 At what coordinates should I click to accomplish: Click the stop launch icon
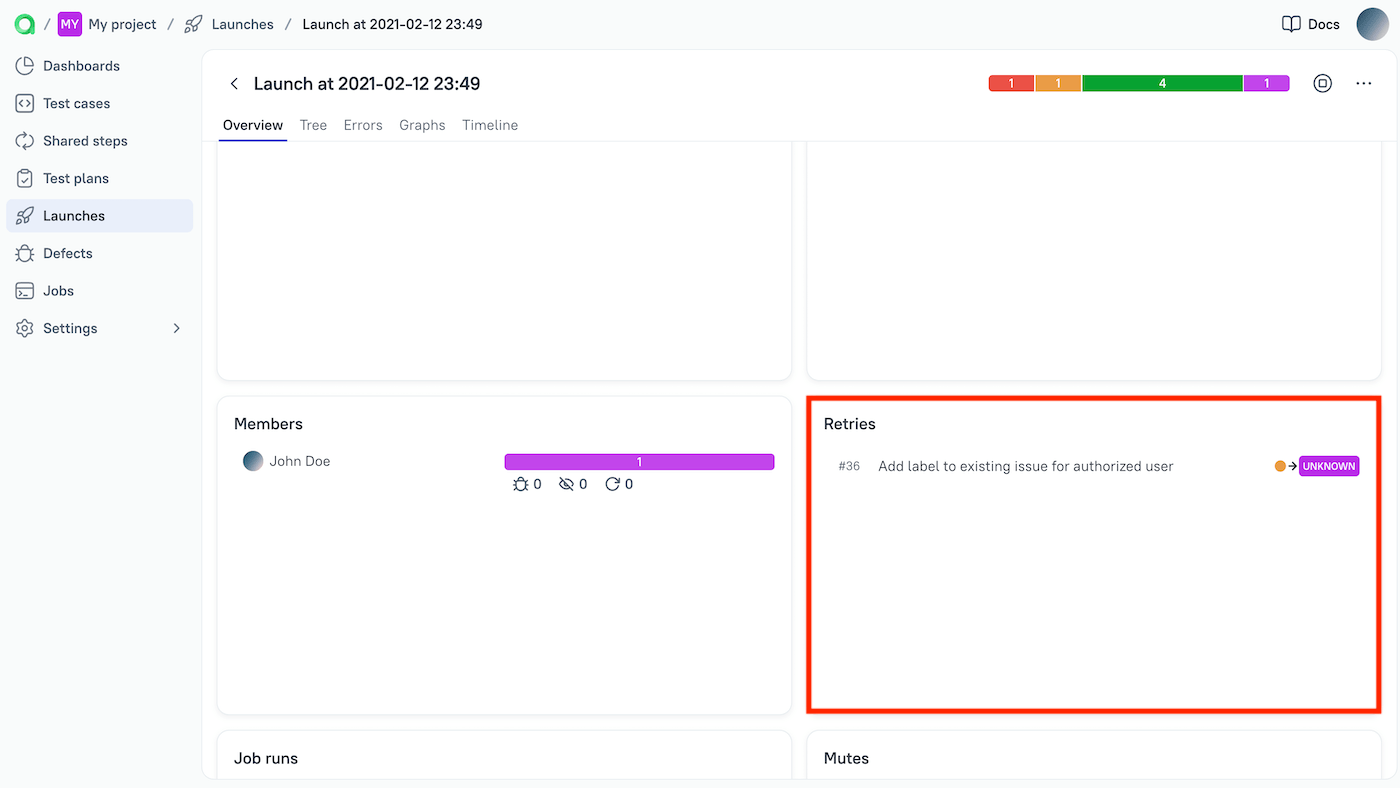tap(1322, 83)
